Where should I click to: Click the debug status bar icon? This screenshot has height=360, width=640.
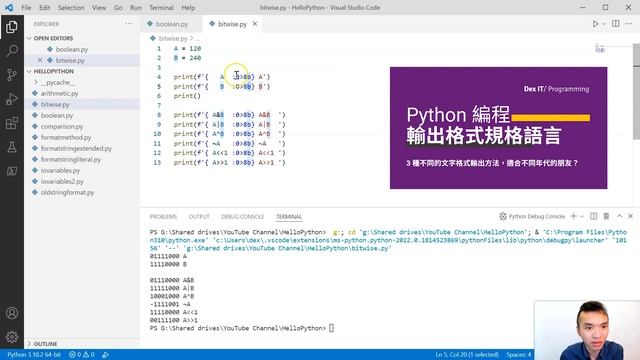point(105,355)
